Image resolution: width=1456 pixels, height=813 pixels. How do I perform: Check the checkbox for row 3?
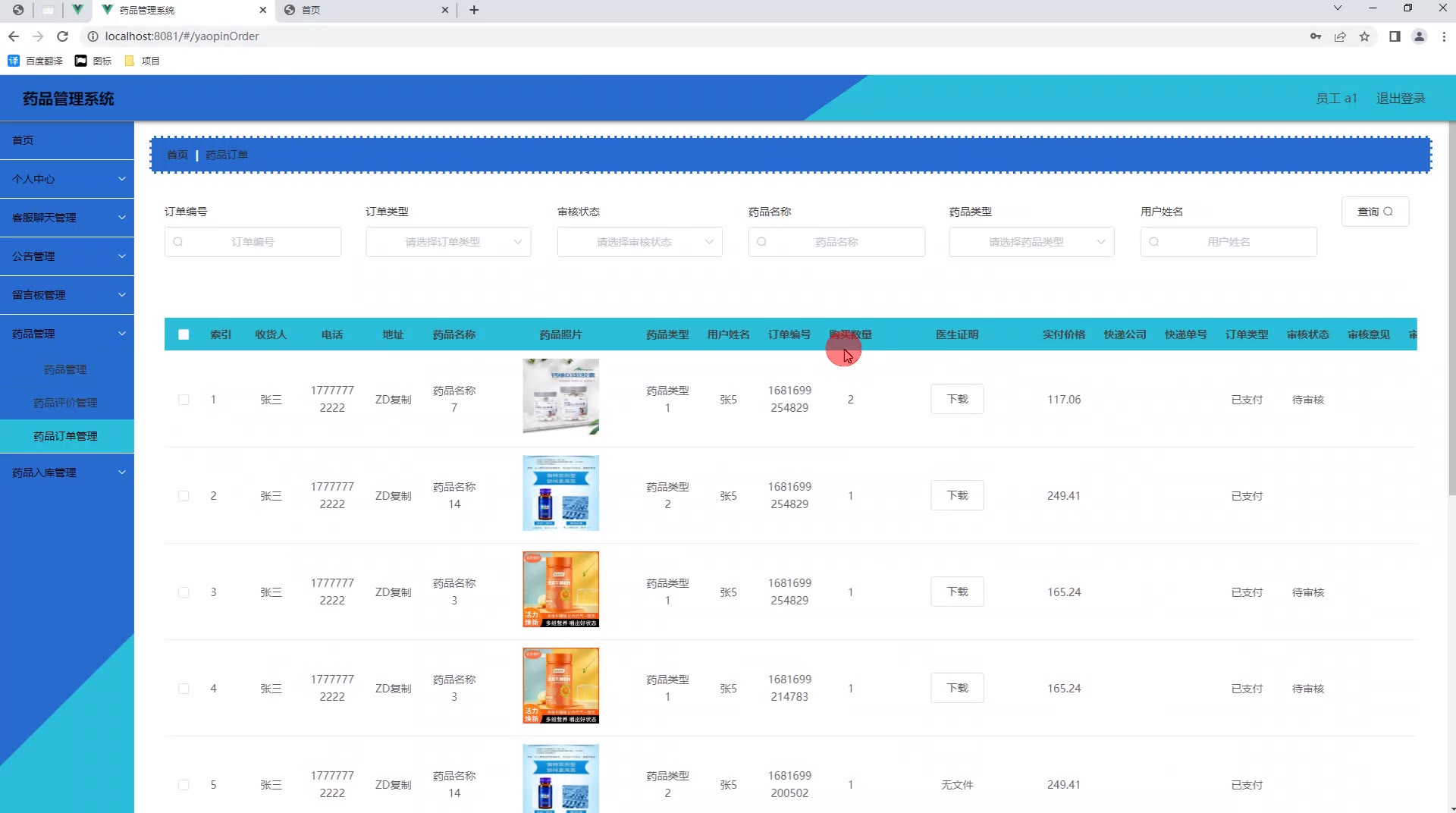[184, 592]
